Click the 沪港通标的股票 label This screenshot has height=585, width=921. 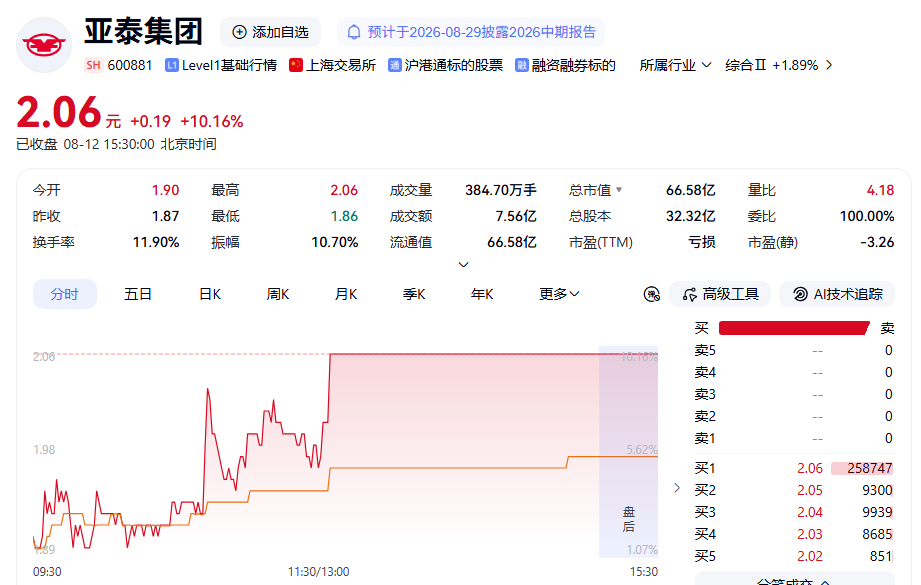[453, 65]
